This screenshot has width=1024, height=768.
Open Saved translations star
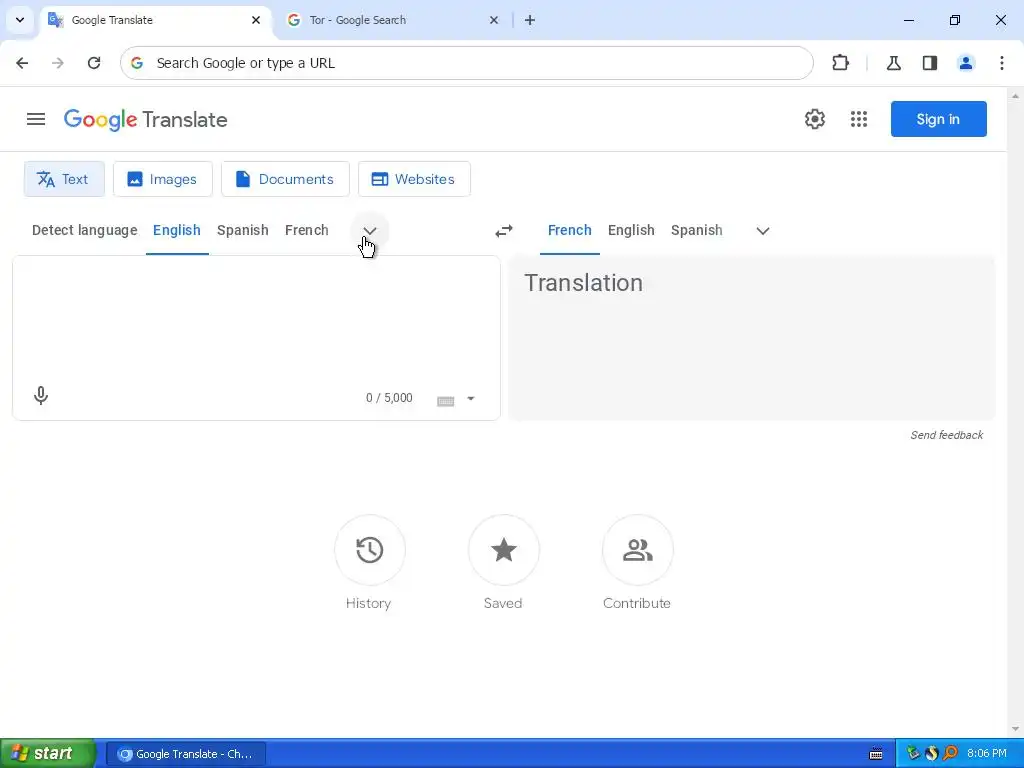point(504,550)
